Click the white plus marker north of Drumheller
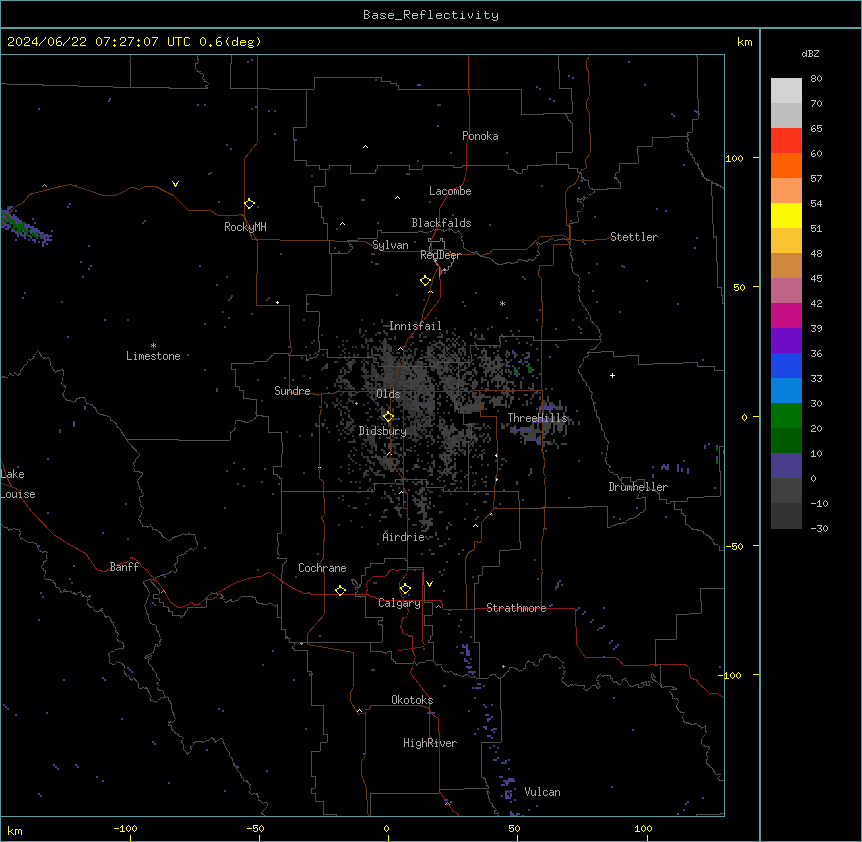 pos(612,375)
